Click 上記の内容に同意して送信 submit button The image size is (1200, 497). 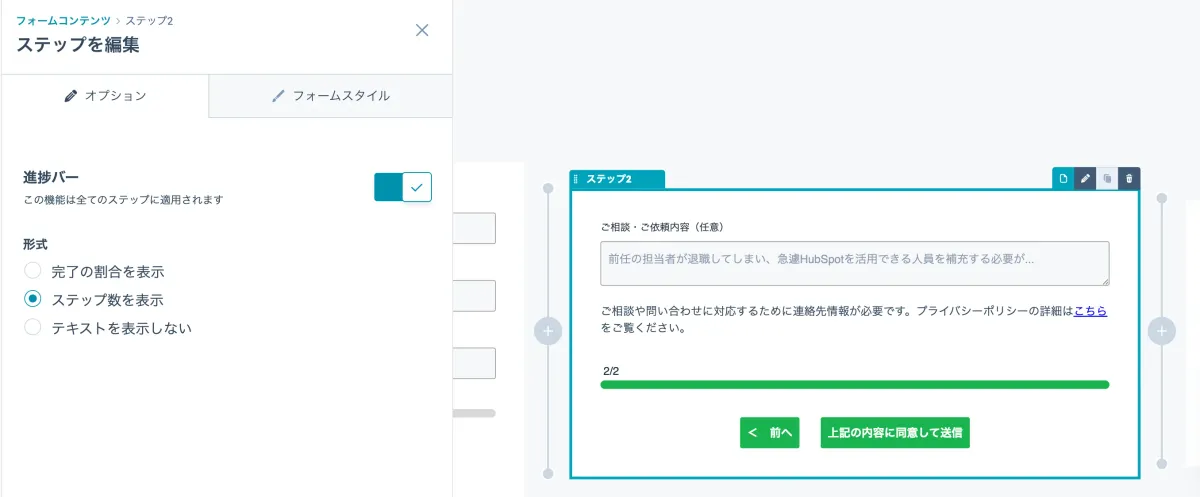tap(895, 433)
